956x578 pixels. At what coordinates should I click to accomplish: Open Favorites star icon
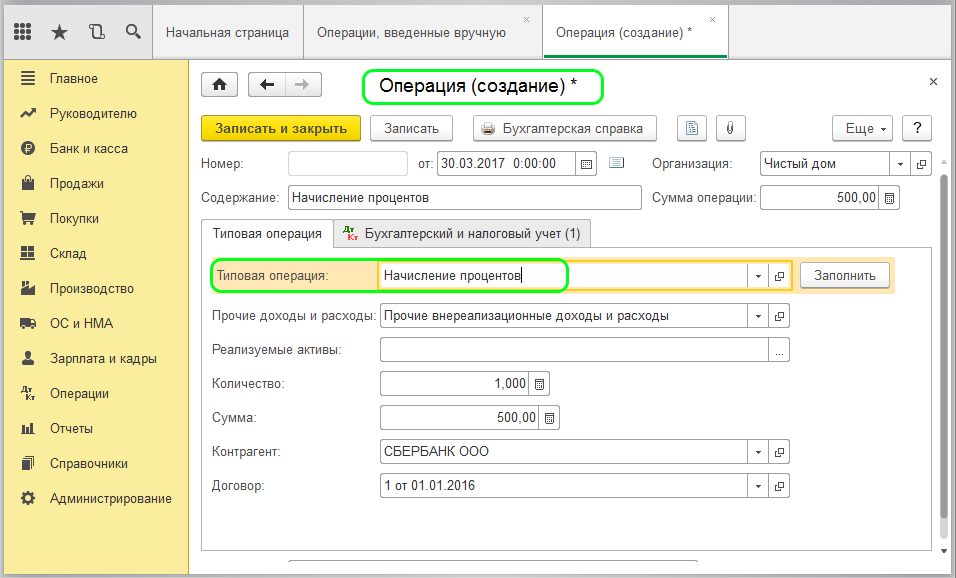59,32
